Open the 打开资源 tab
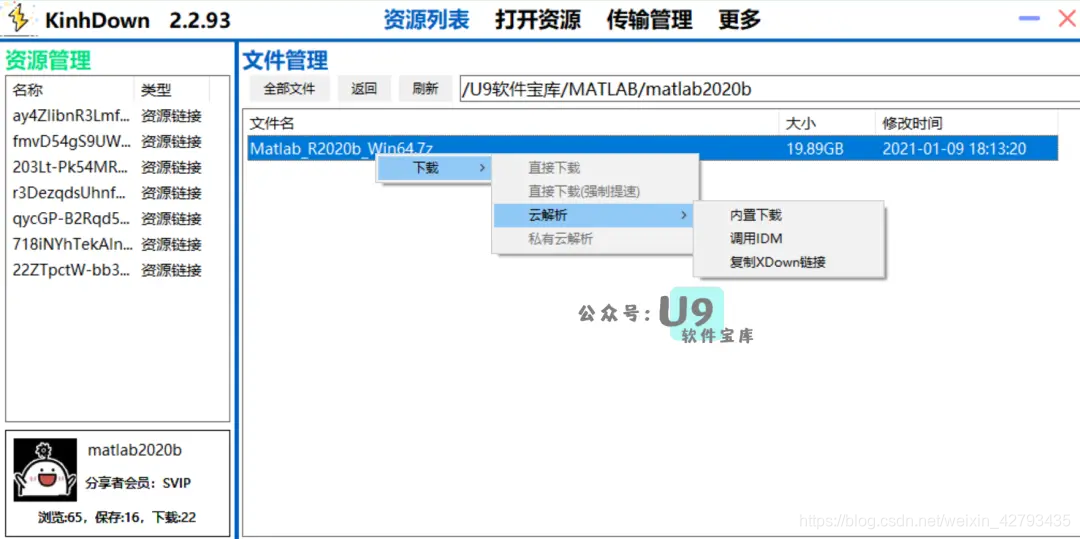1080x539 pixels. [538, 19]
